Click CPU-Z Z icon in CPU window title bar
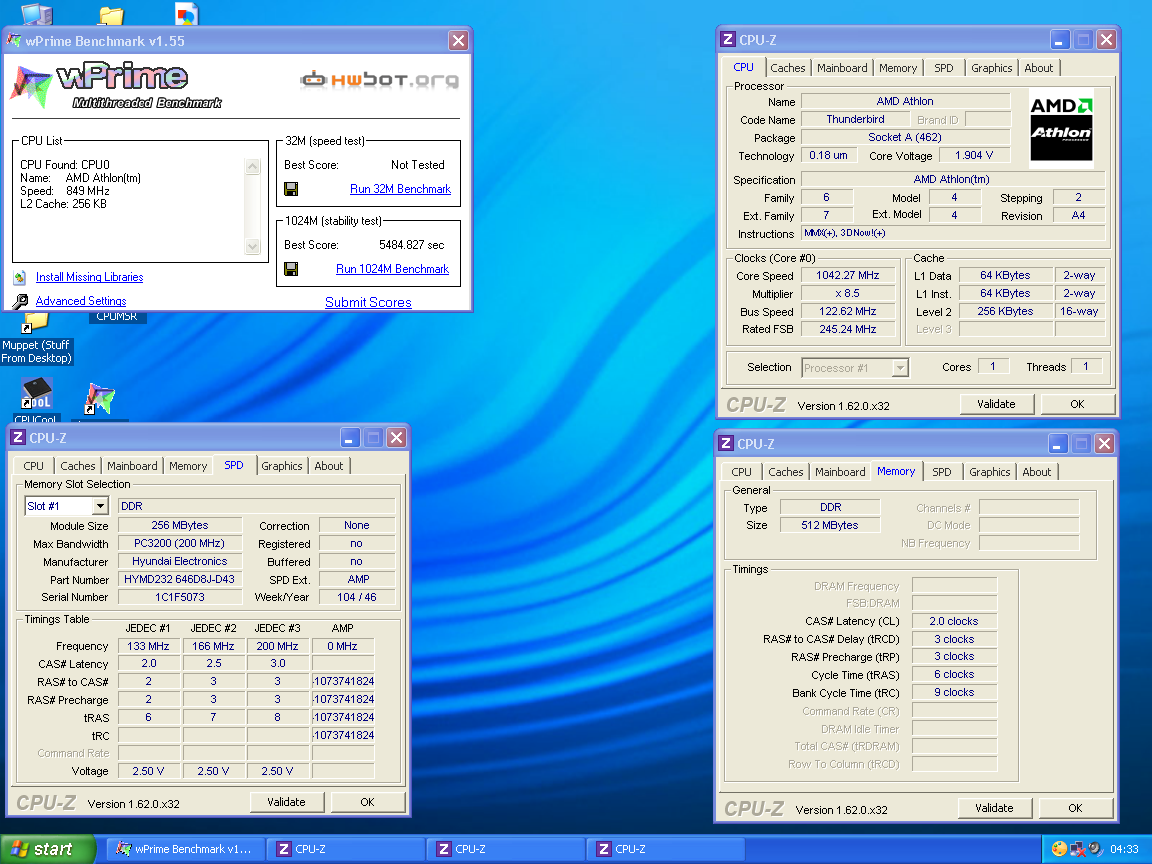This screenshot has width=1152, height=864. pos(728,40)
